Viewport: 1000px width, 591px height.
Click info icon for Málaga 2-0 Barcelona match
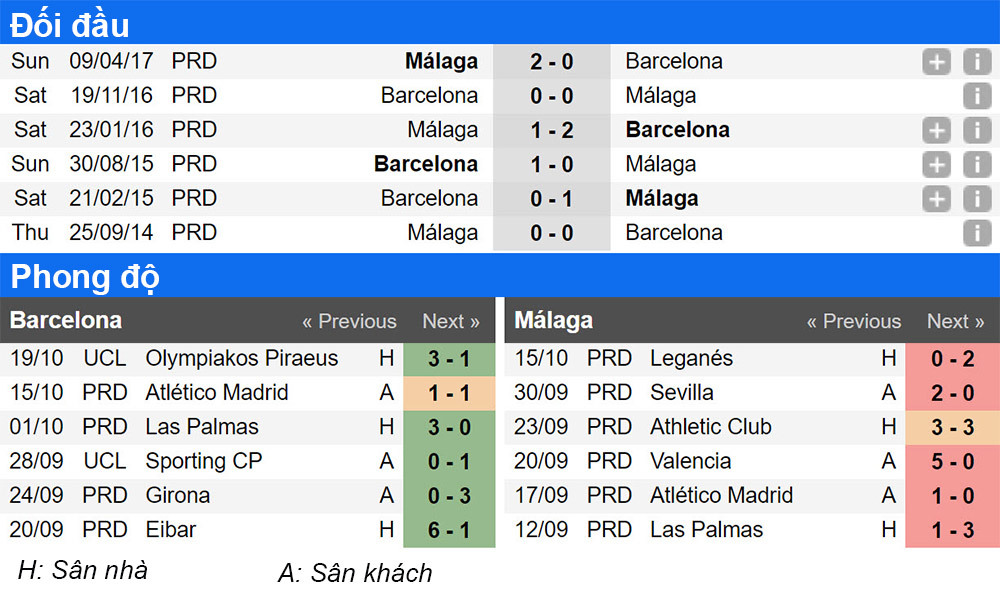tap(976, 62)
